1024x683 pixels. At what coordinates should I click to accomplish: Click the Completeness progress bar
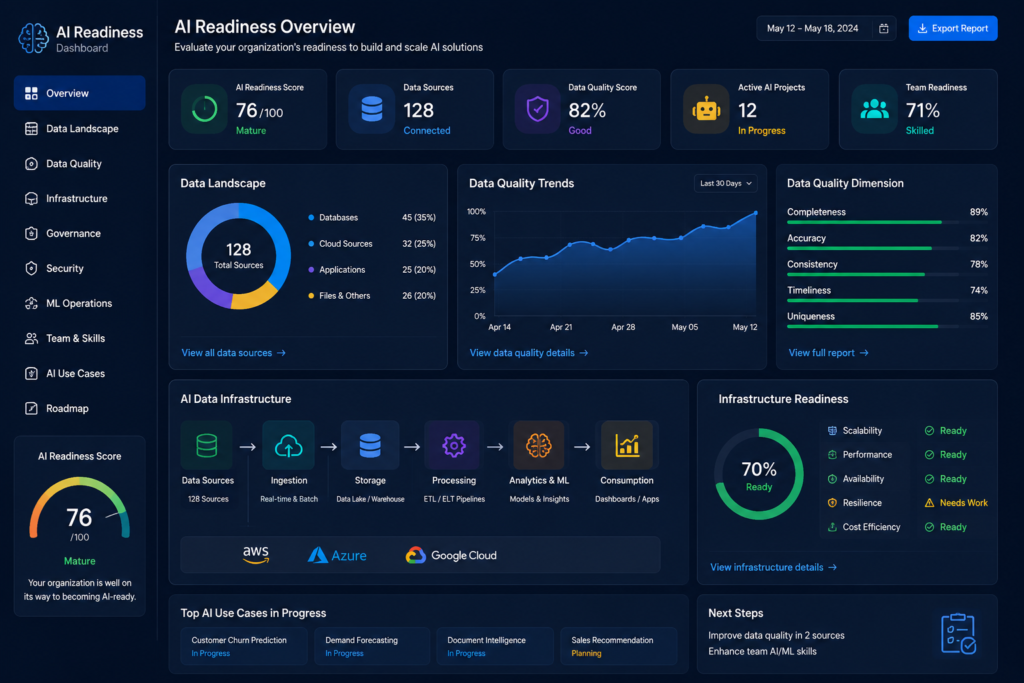click(873, 223)
